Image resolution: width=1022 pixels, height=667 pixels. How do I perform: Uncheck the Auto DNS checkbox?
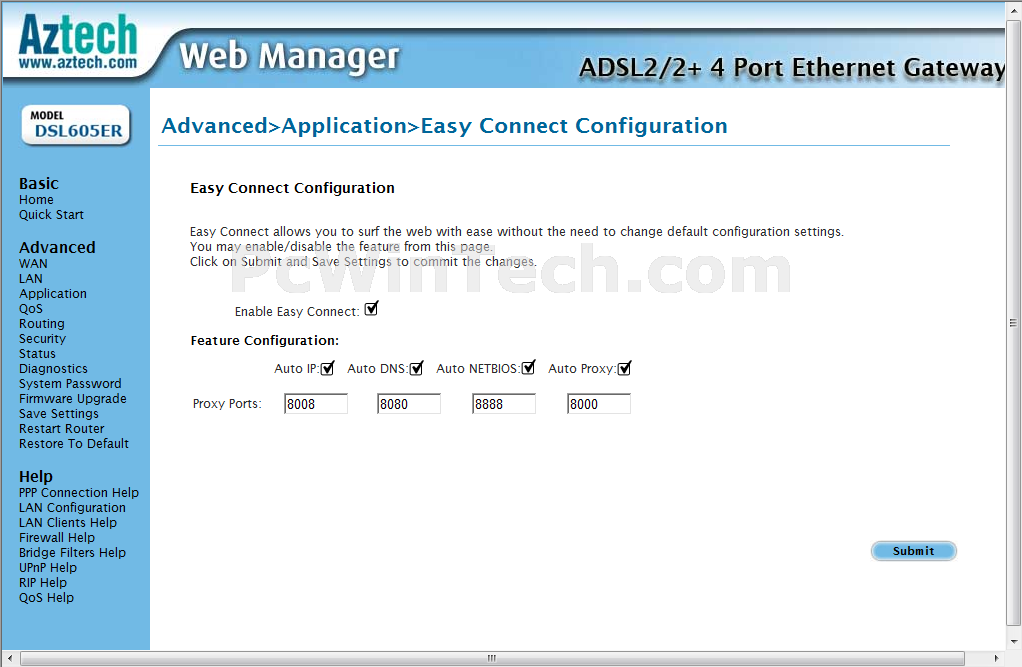[416, 368]
